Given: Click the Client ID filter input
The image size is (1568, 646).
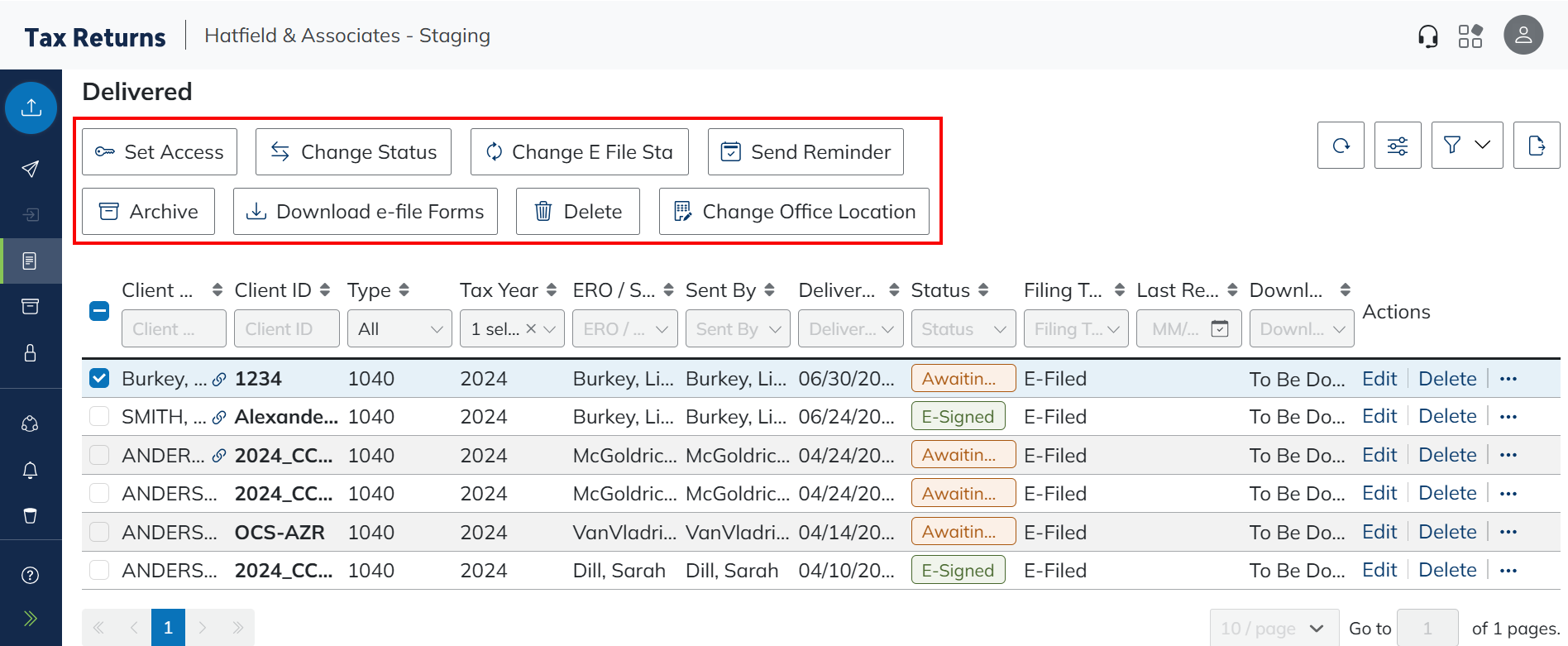Looking at the screenshot, I should click(x=286, y=329).
